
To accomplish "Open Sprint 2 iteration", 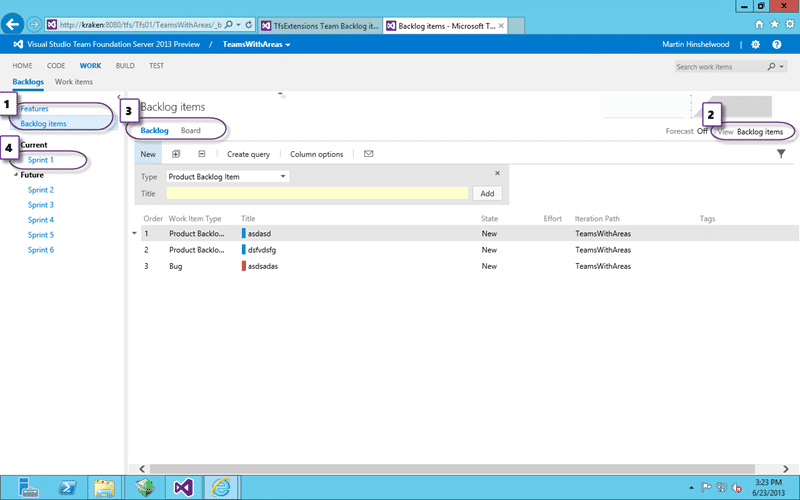I will point(41,190).
